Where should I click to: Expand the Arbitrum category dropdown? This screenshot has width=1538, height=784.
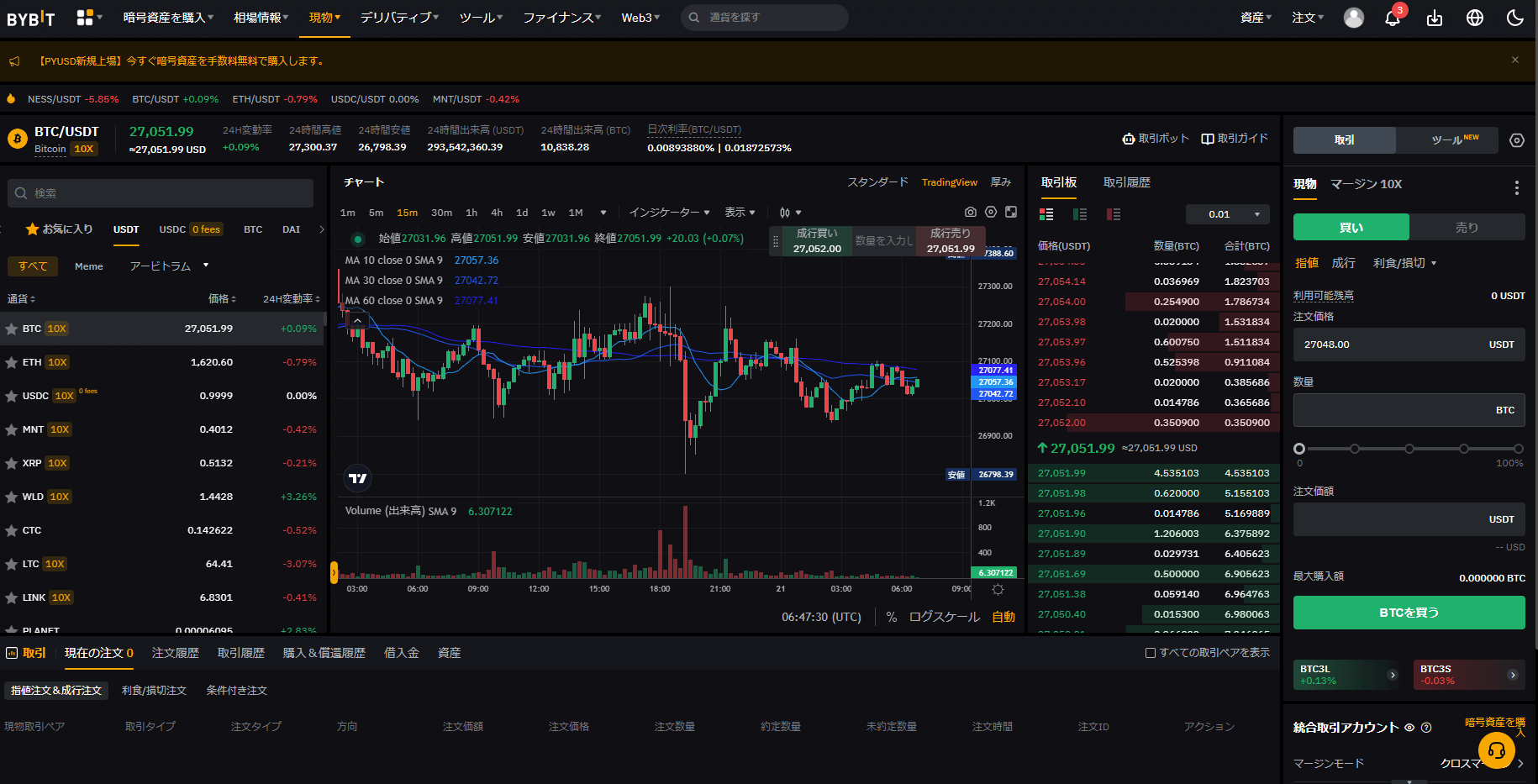point(169,266)
